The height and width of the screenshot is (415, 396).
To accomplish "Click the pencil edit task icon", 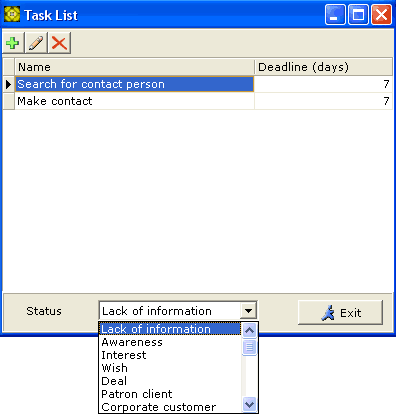I will (36, 43).
